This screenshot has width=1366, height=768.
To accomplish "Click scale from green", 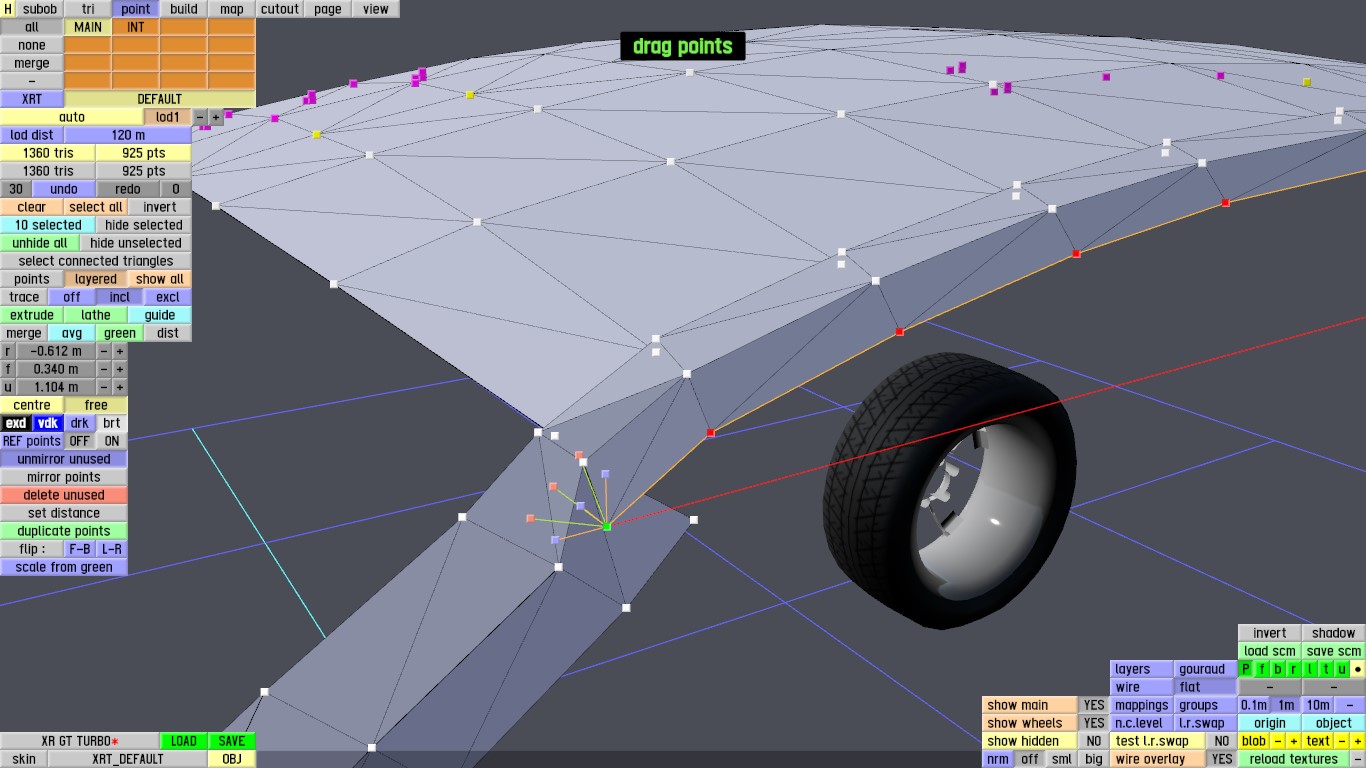I will pyautogui.click(x=64, y=567).
